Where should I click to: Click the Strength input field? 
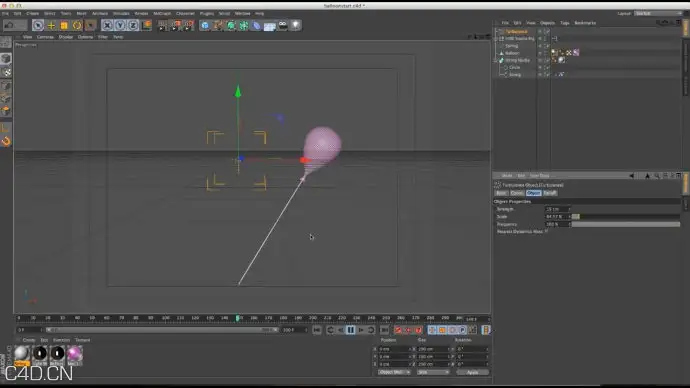(557, 209)
